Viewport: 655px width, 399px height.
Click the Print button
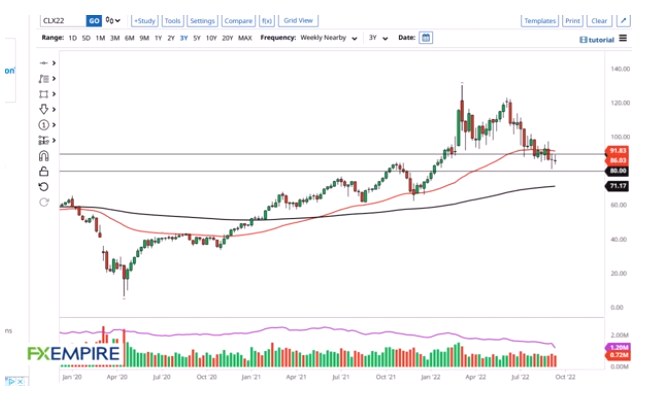(x=572, y=20)
